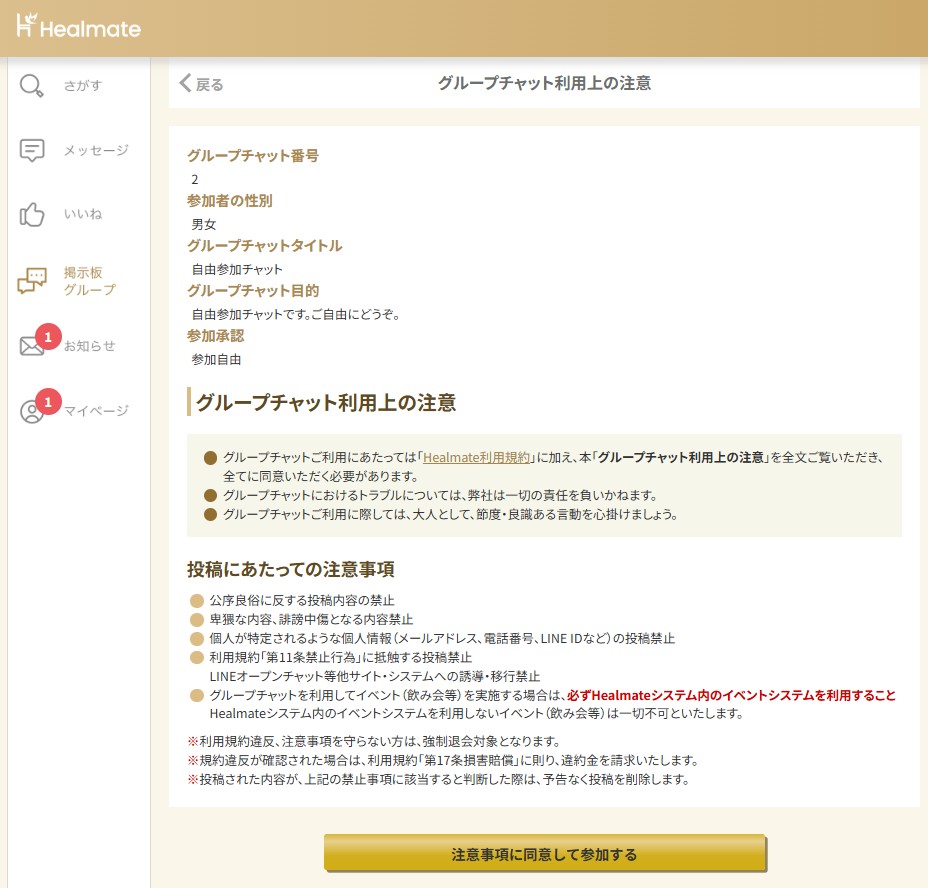928x888 pixels.
Task: Click the red badge on お知らせ
Action: (47, 337)
